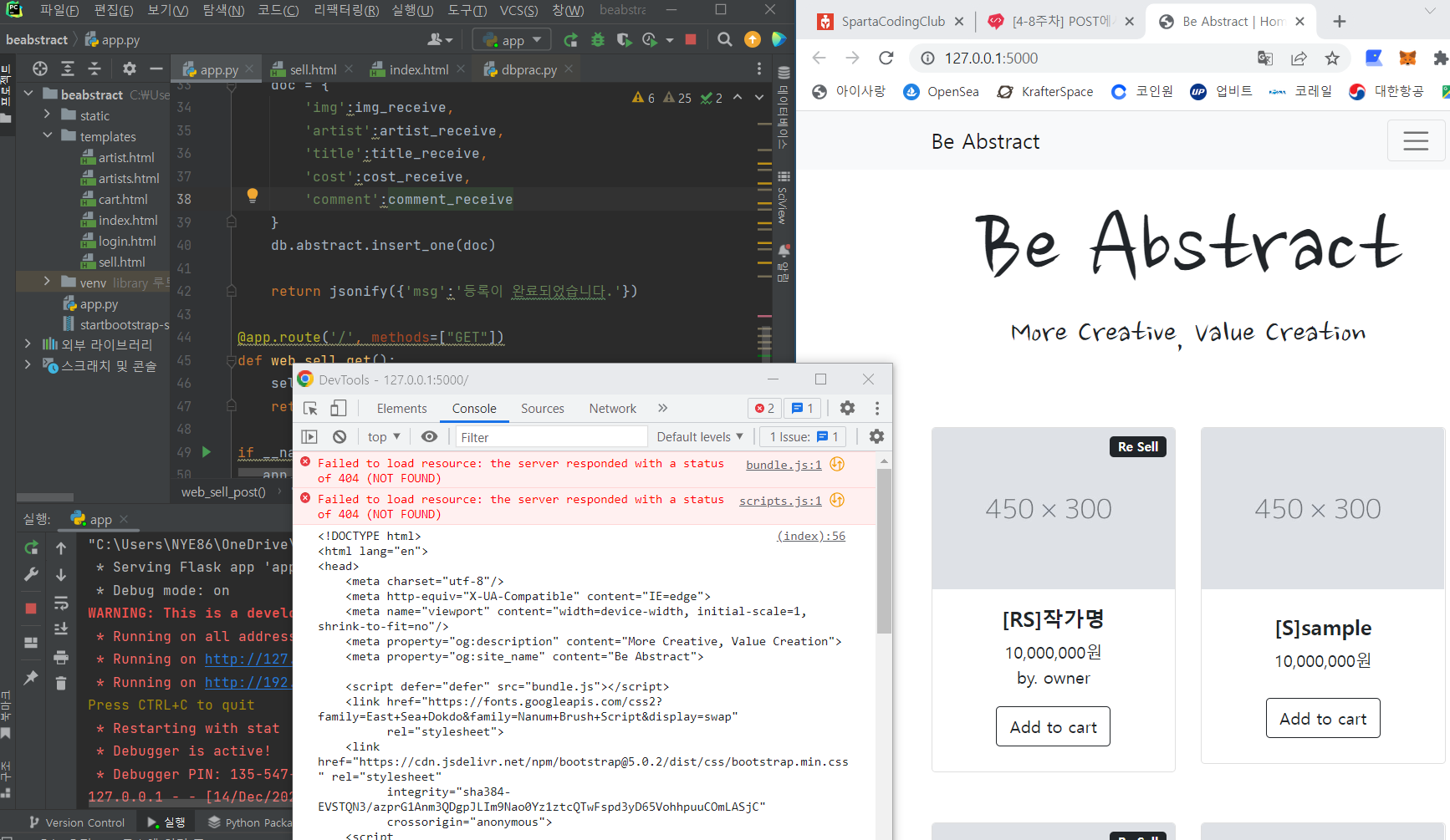Viewport: 1450px width, 840px height.
Task: Activate DevTools inspect element picker
Action: pos(310,408)
